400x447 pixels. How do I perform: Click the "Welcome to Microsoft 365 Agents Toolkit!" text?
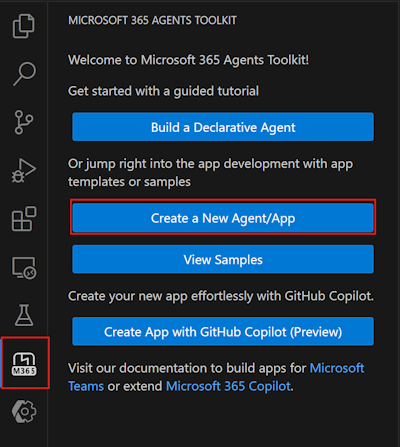188,60
